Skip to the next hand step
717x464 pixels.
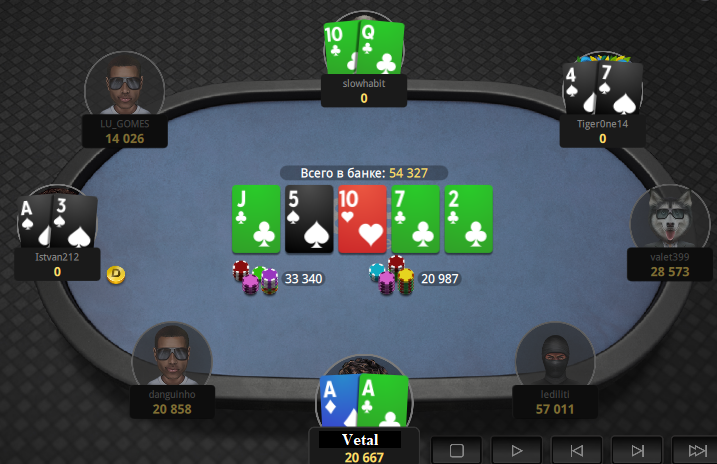point(637,451)
